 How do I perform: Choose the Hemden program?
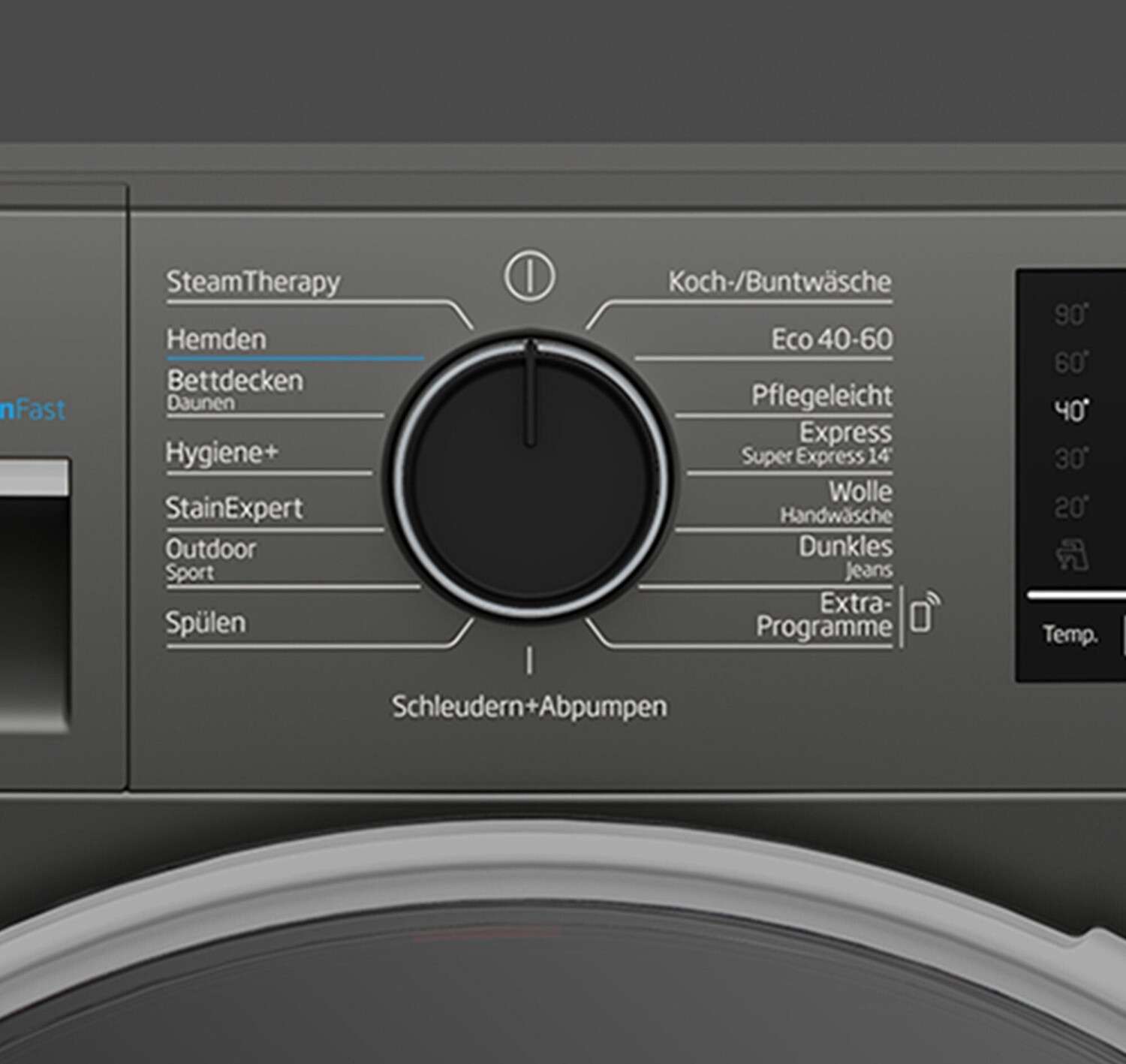tap(216, 339)
